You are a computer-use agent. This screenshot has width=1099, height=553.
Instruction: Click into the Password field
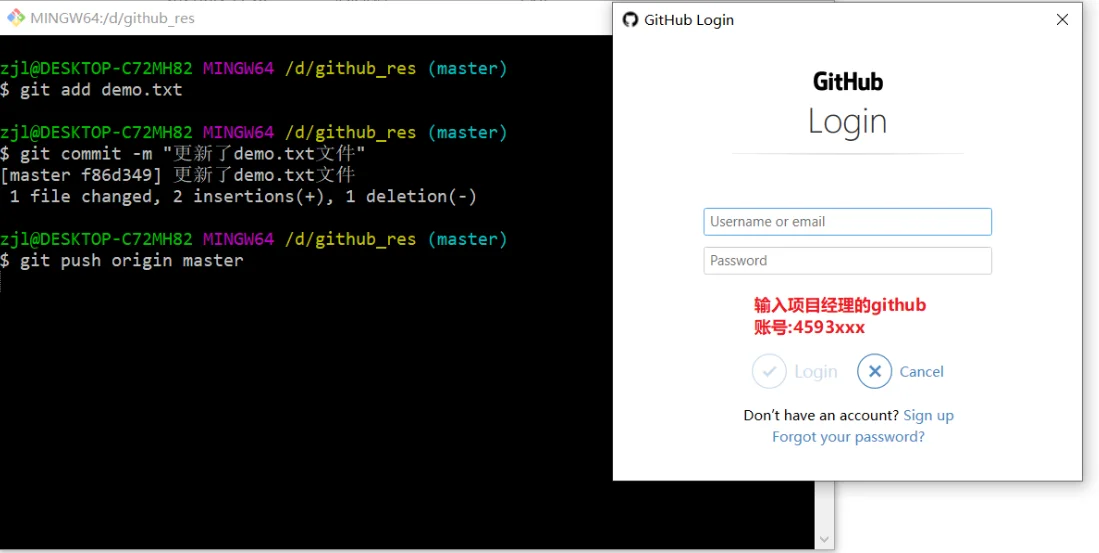(x=847, y=261)
